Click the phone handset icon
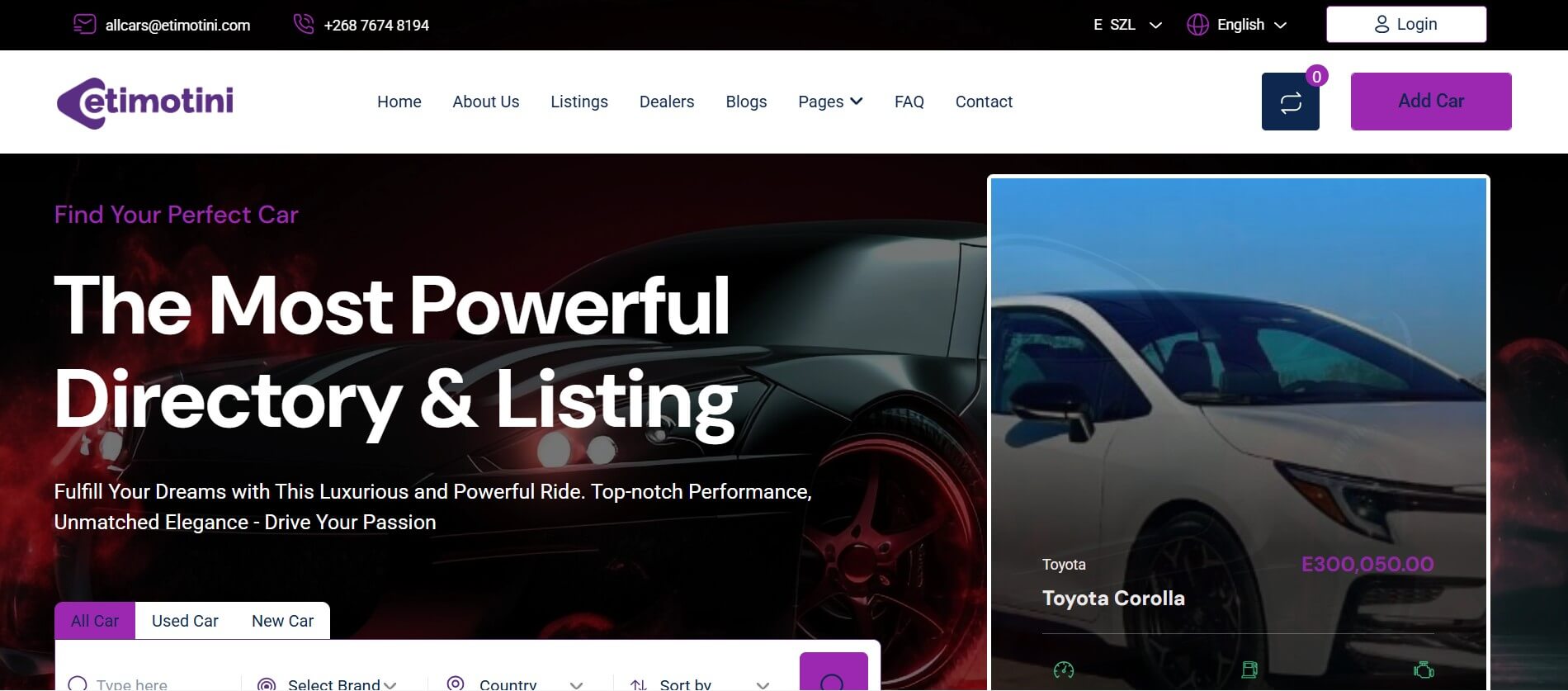 pyautogui.click(x=304, y=24)
